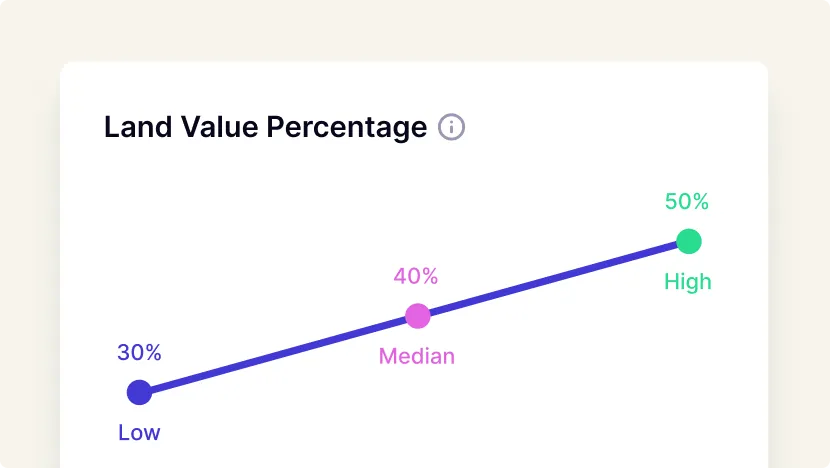The image size is (830, 468).
Task: Click the 40% value label
Action: pos(416,276)
